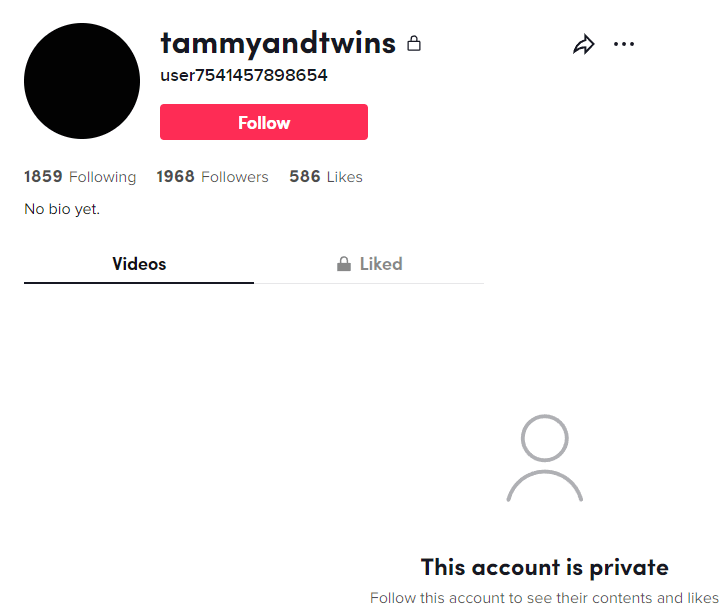Follow the tammyandtwins account
Image resolution: width=724 pixels, height=614 pixels.
[264, 122]
